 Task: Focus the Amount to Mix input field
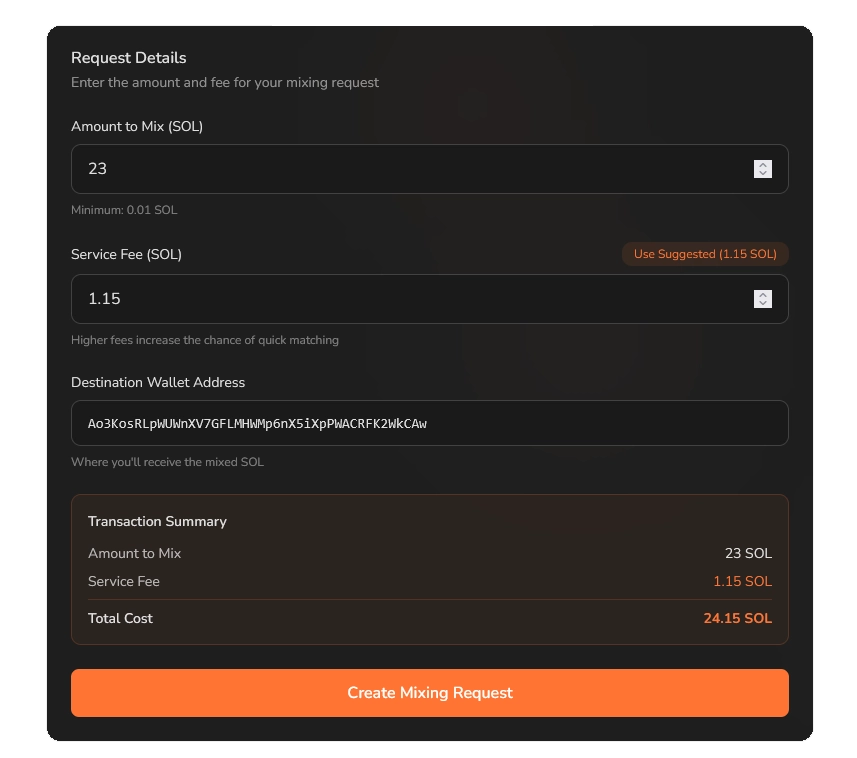click(x=400, y=169)
